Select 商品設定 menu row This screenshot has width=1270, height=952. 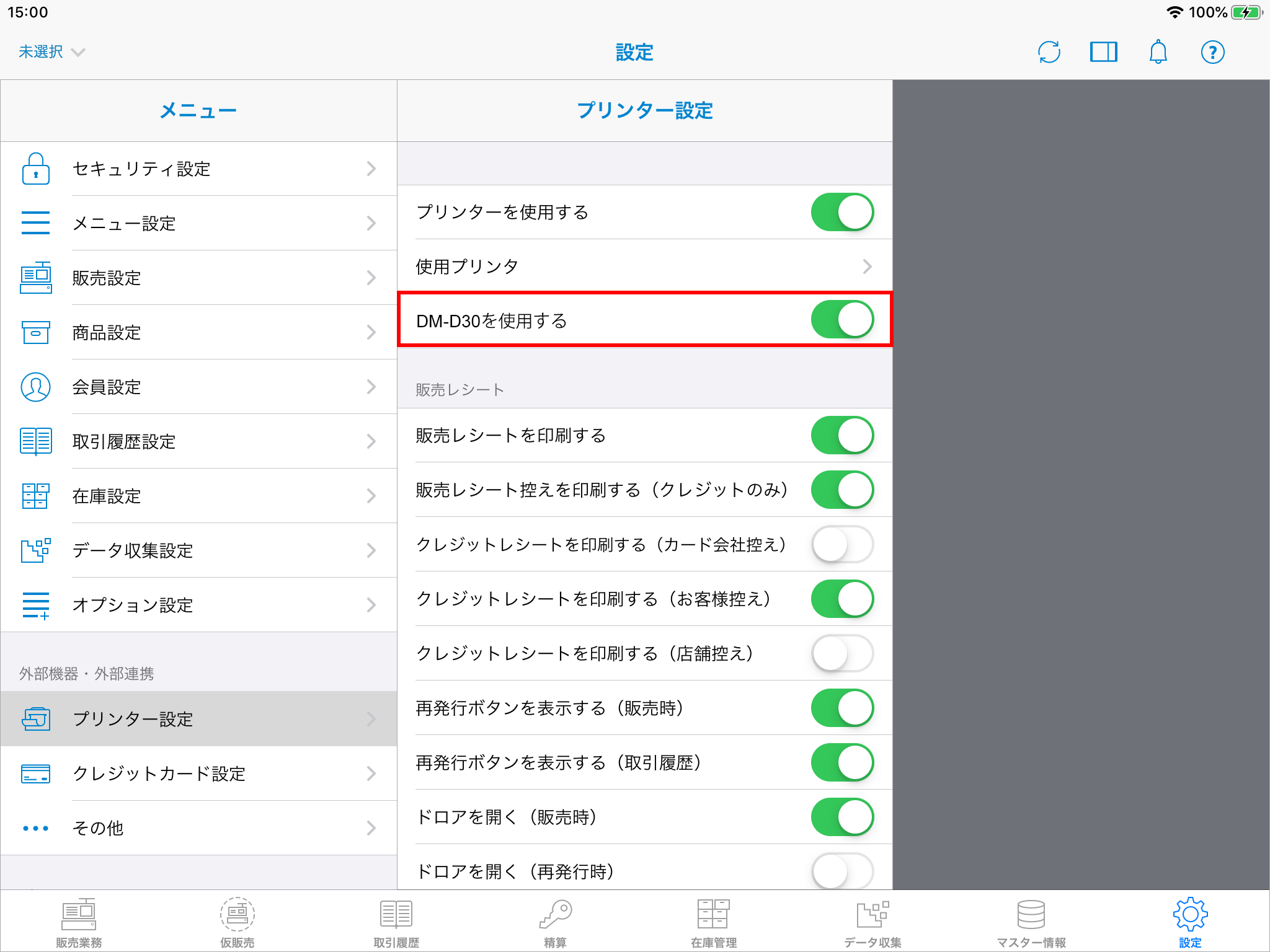point(198,332)
